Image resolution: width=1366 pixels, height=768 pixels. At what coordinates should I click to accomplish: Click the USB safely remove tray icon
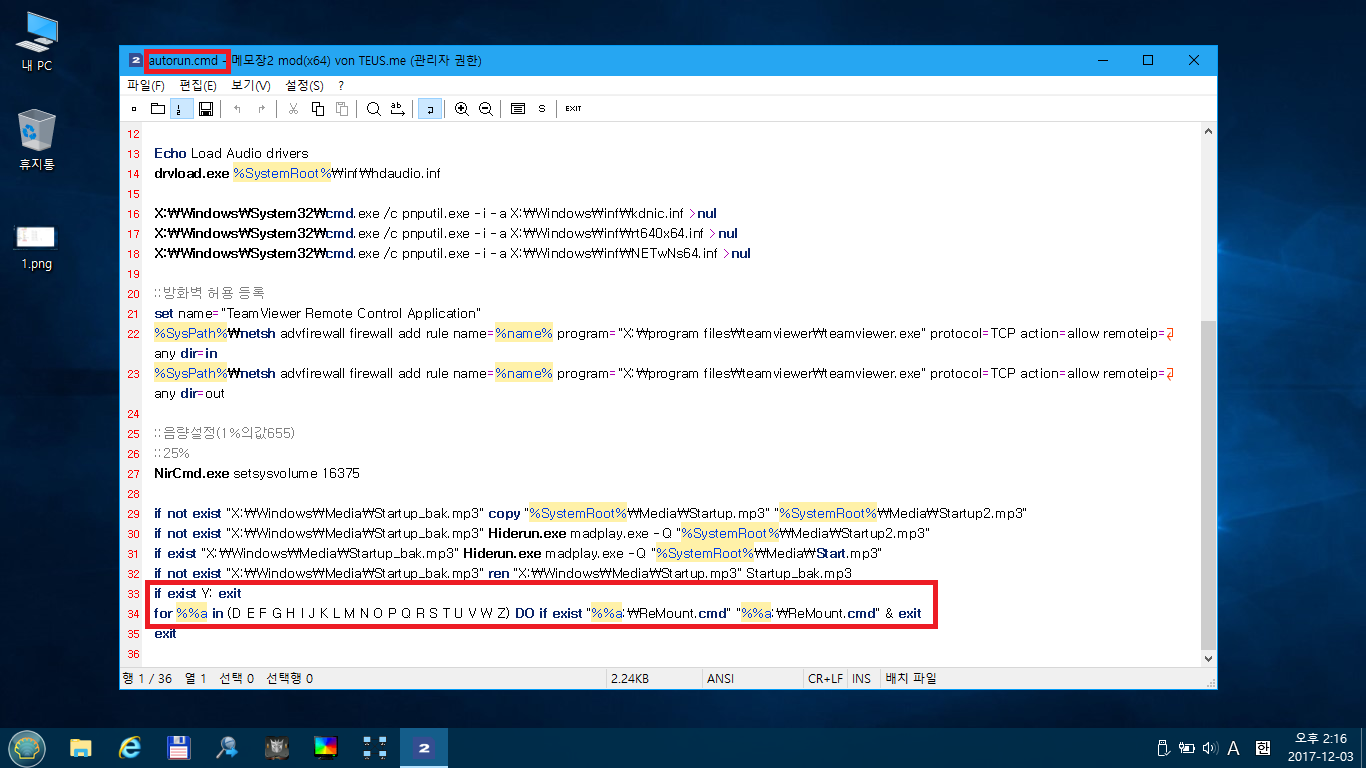[x=1163, y=747]
